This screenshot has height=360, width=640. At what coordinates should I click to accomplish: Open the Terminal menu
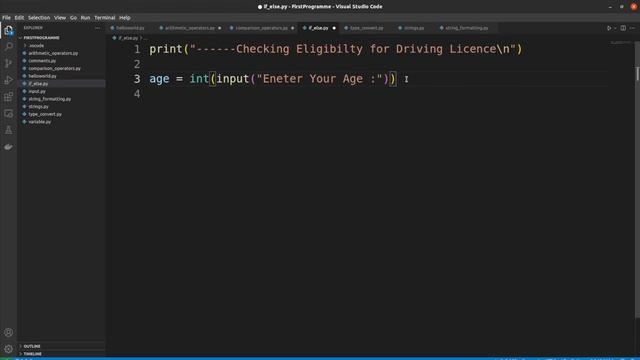tap(104, 18)
